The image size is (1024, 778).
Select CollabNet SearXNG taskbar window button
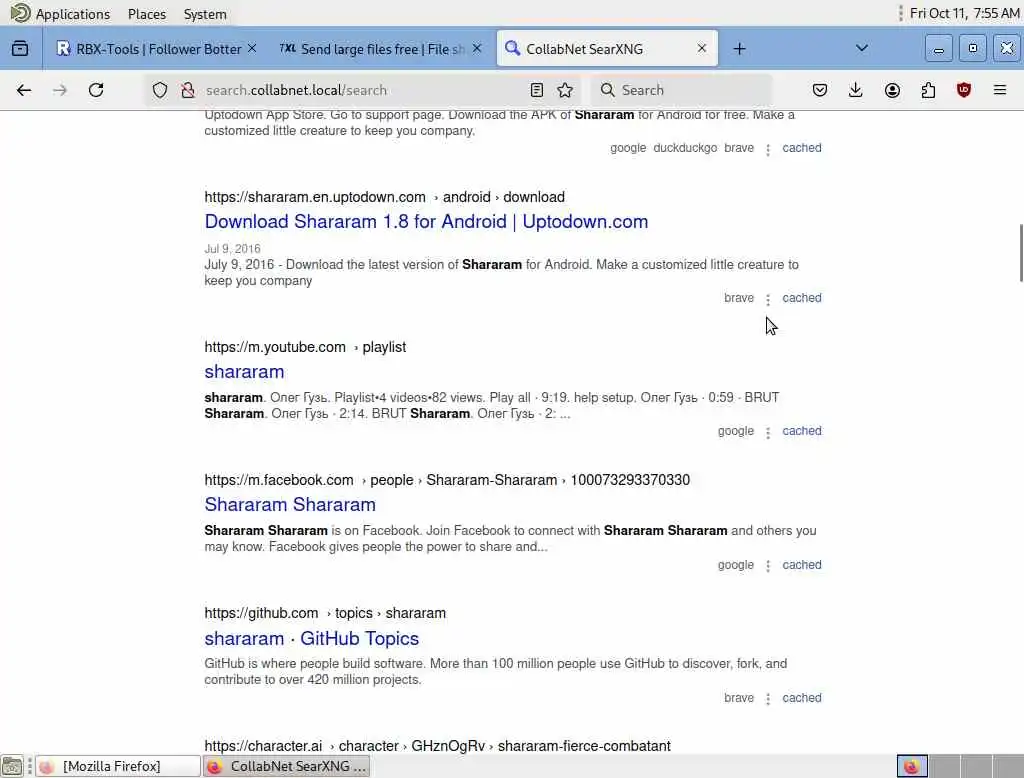point(287,766)
